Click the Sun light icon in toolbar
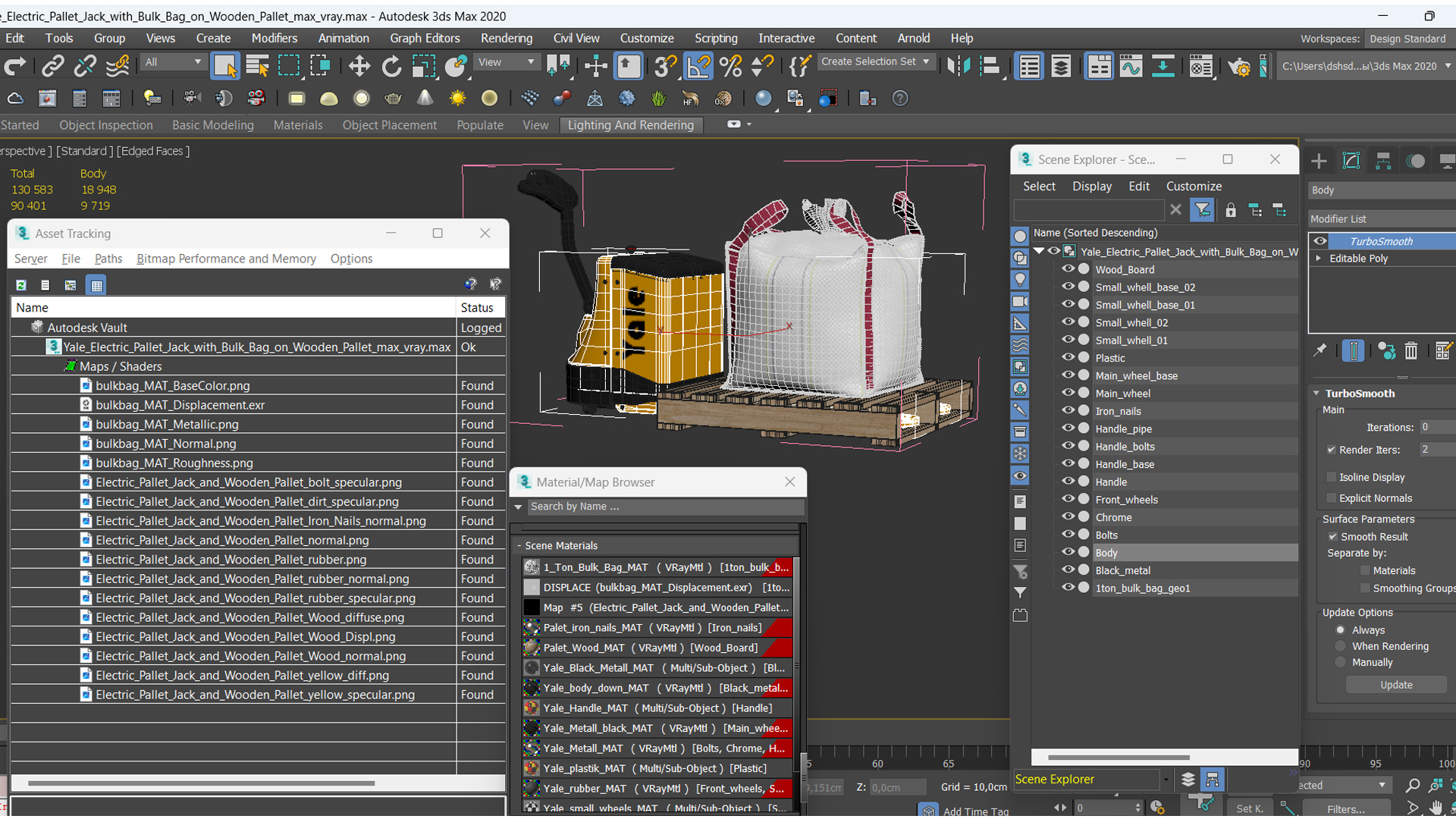 point(457,99)
